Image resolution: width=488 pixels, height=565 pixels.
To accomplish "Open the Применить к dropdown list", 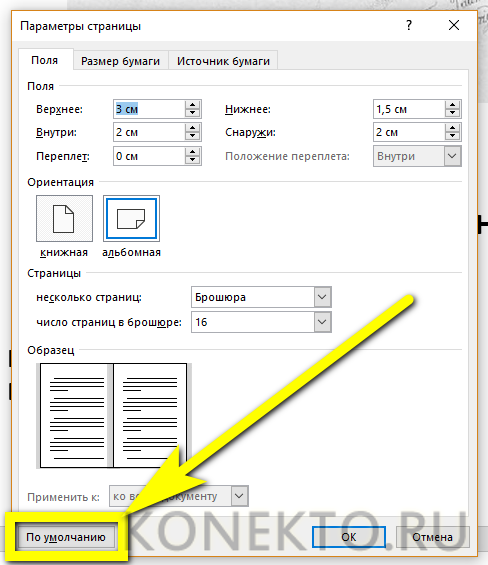I will click(239, 496).
